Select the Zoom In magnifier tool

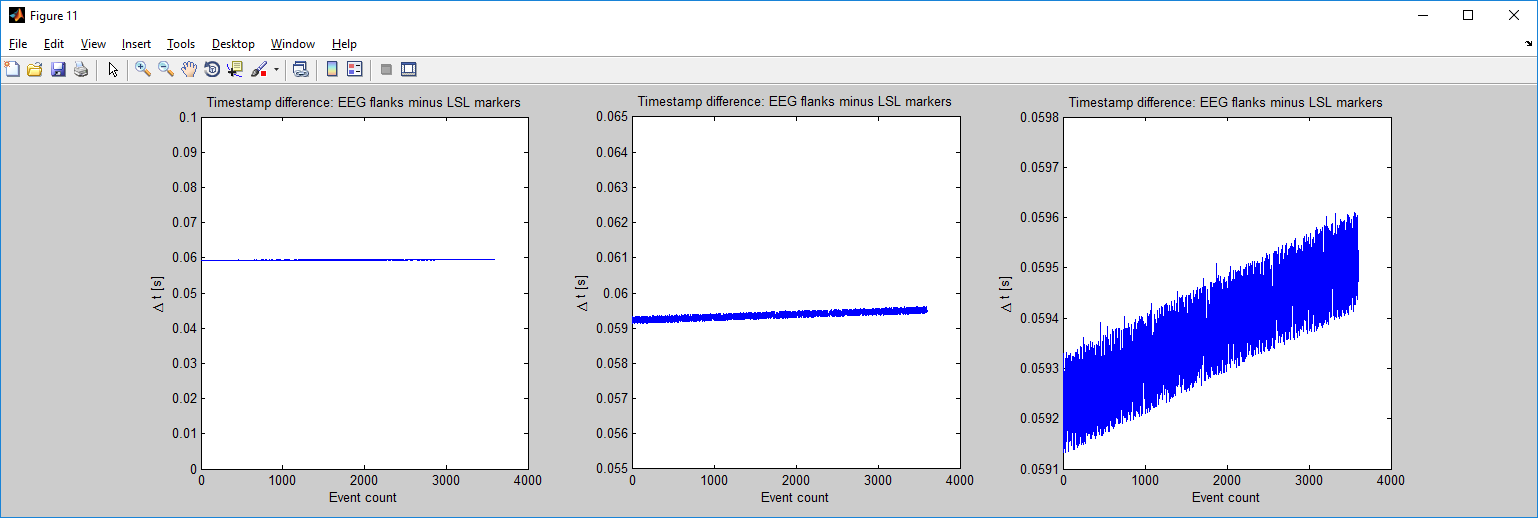143,69
